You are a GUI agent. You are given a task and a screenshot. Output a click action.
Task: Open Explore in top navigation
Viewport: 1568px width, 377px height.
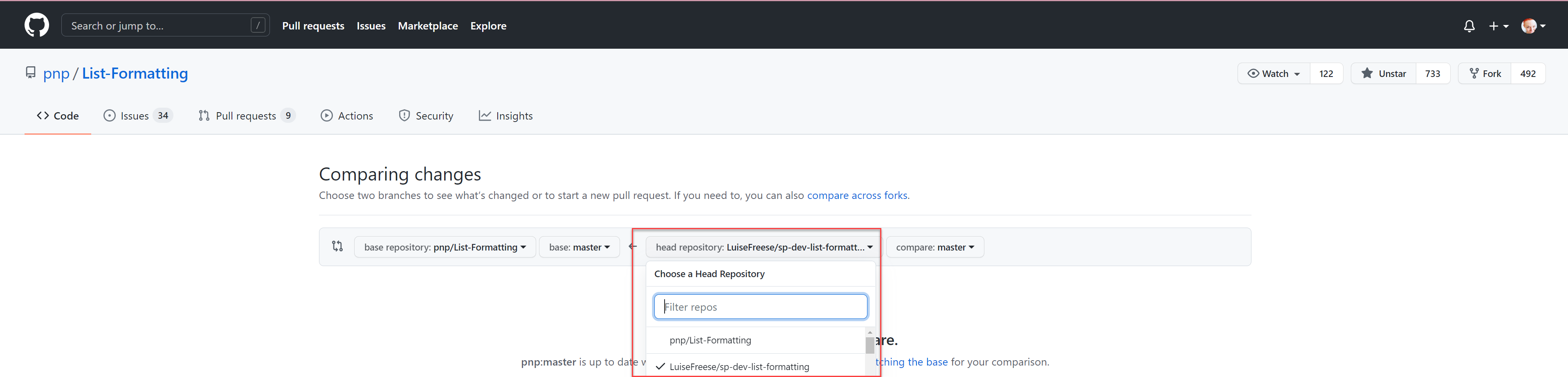[488, 25]
